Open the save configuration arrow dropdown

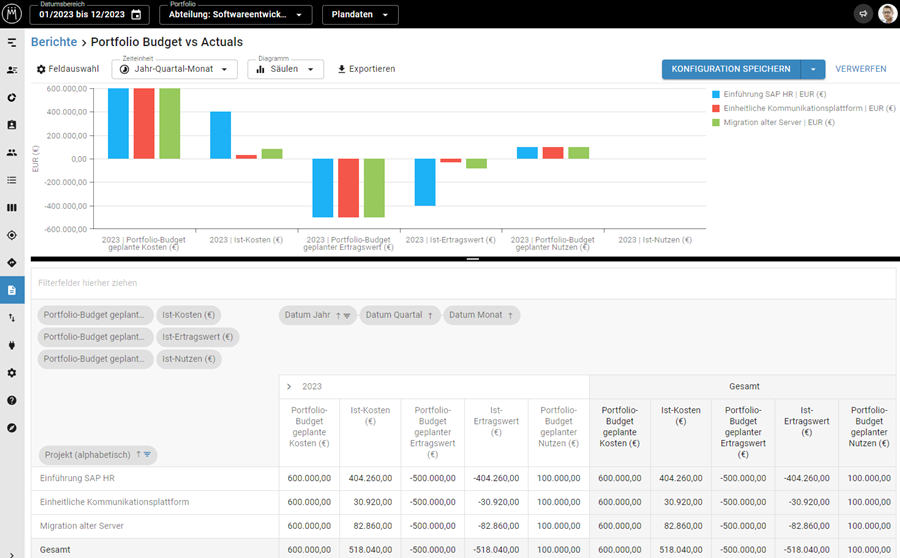[813, 69]
